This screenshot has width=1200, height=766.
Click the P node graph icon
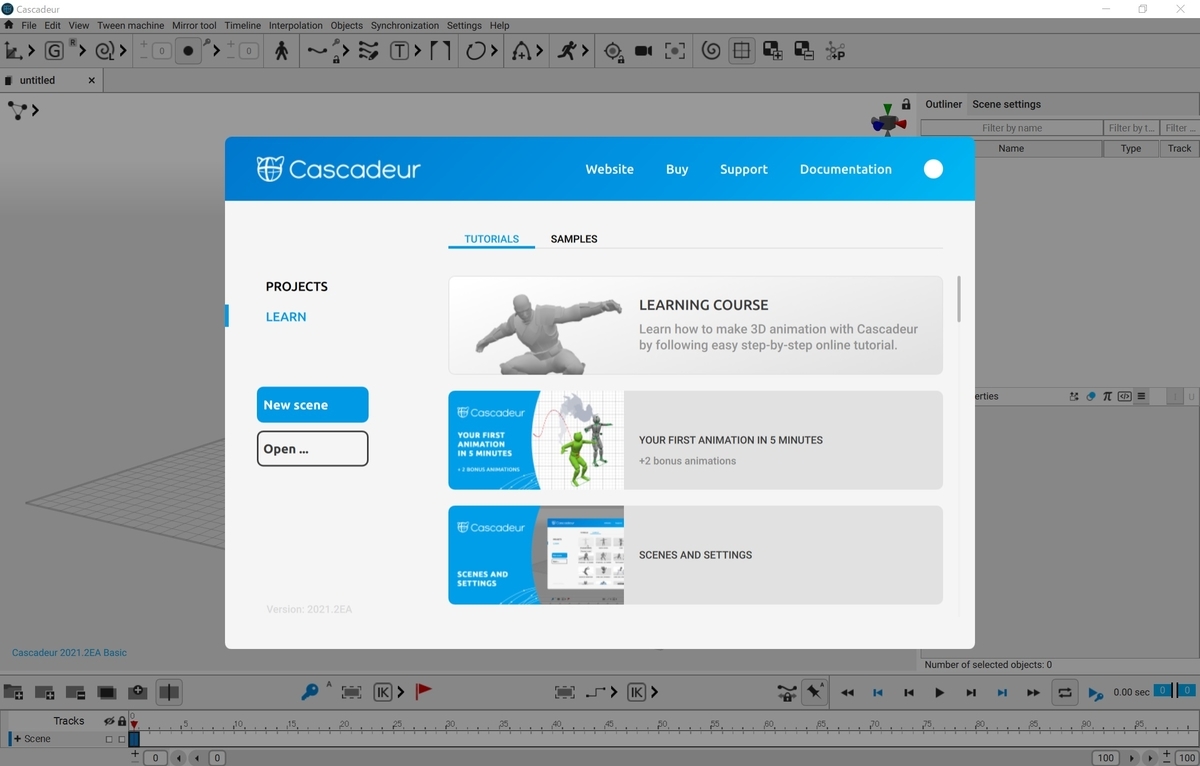[x=835, y=50]
